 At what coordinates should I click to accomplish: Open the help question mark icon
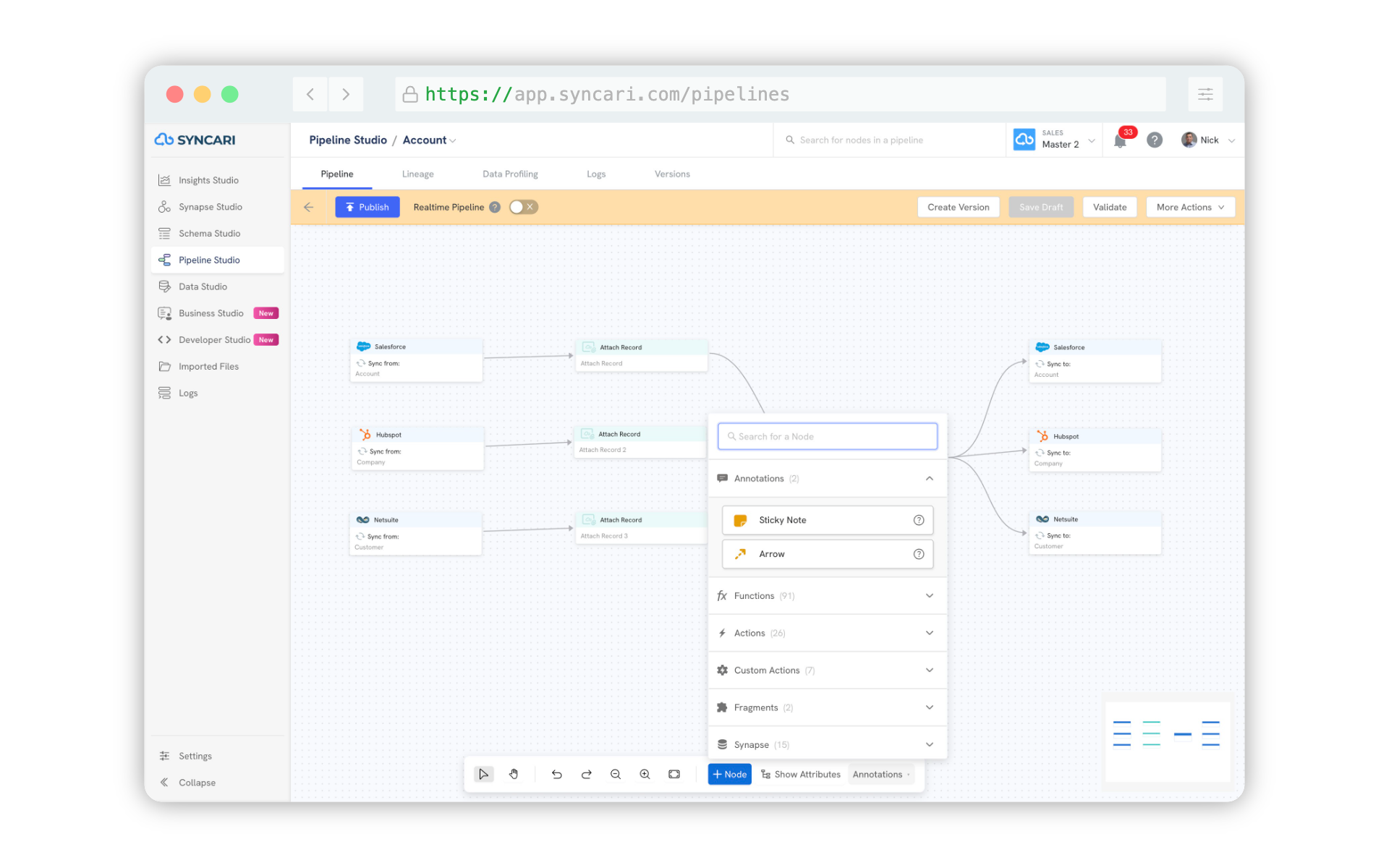click(1155, 140)
